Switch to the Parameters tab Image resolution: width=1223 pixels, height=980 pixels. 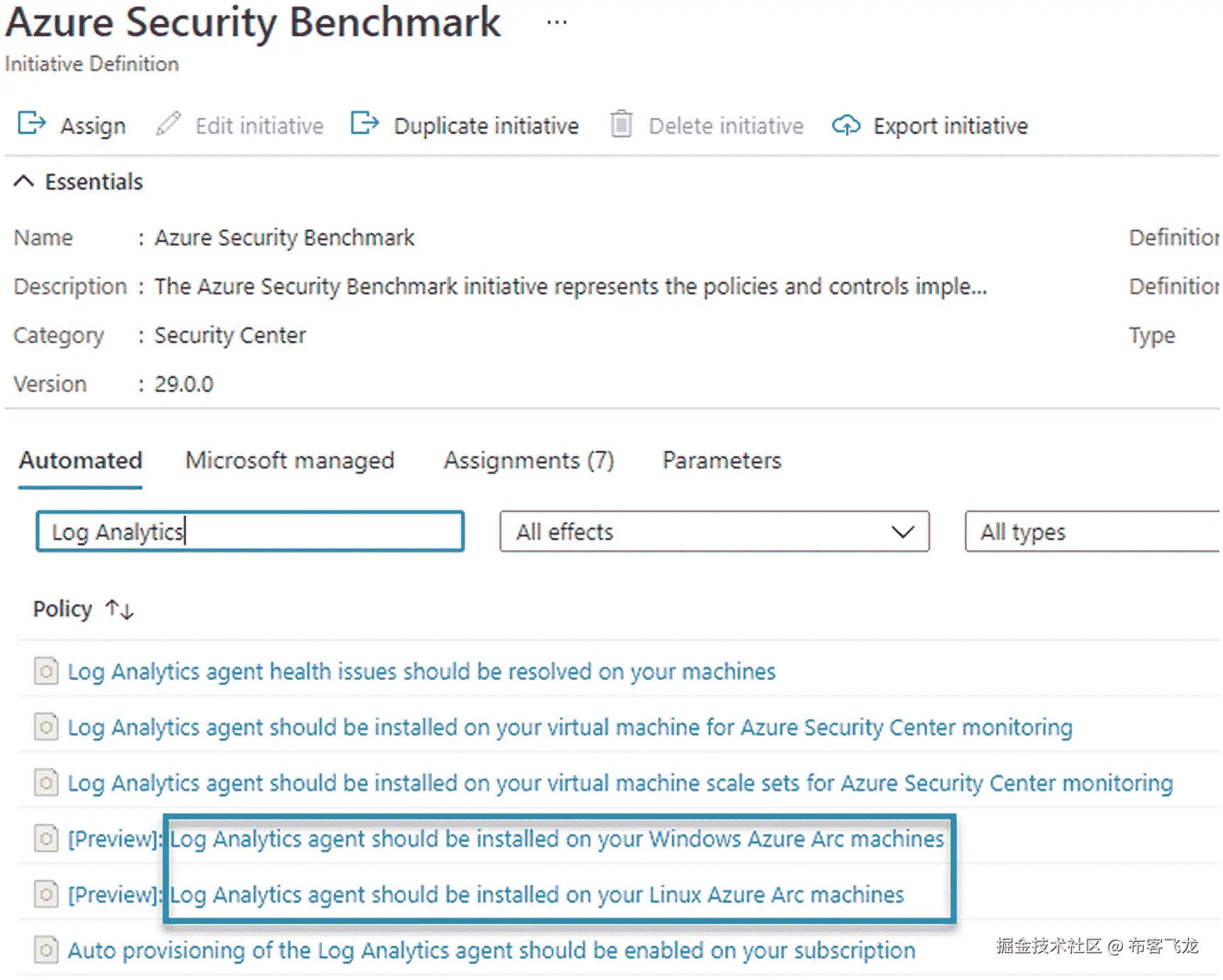721,461
